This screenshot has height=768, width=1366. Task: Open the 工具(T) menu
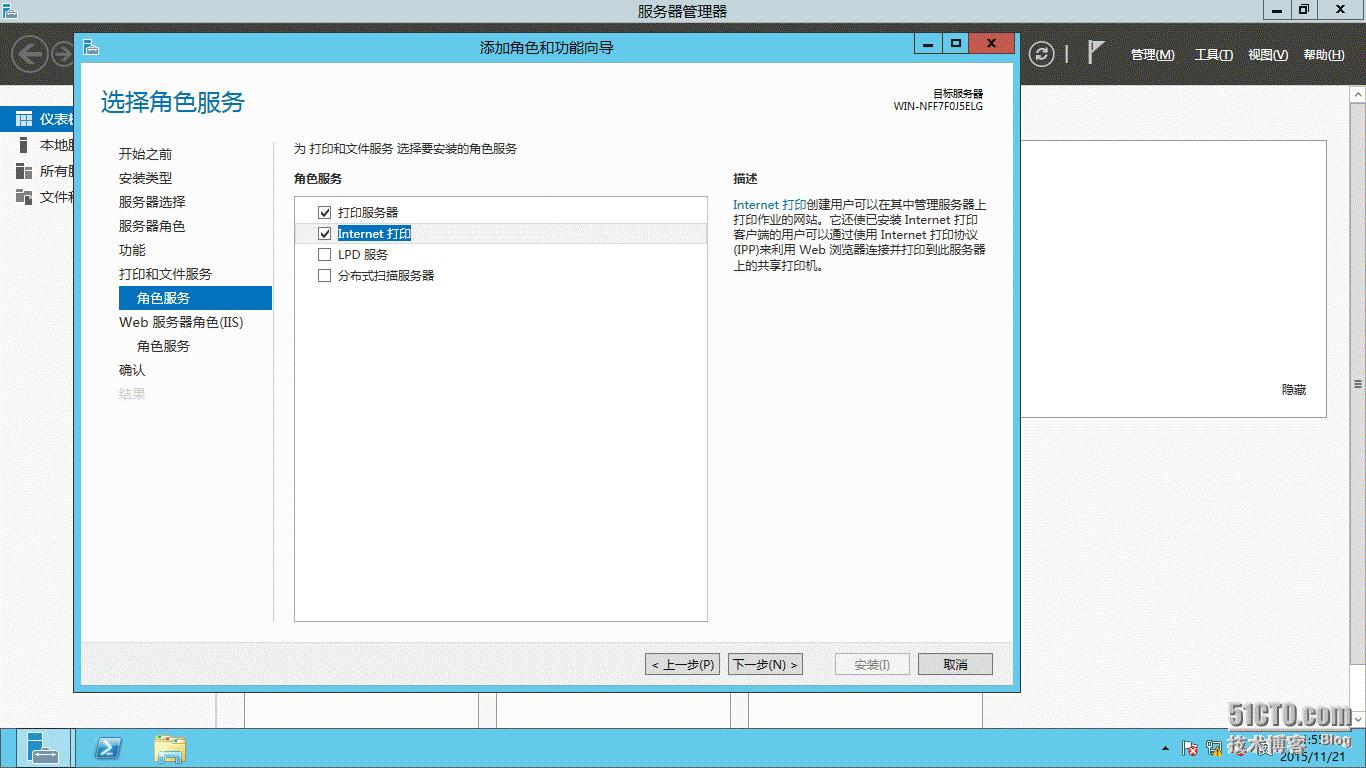1212,55
